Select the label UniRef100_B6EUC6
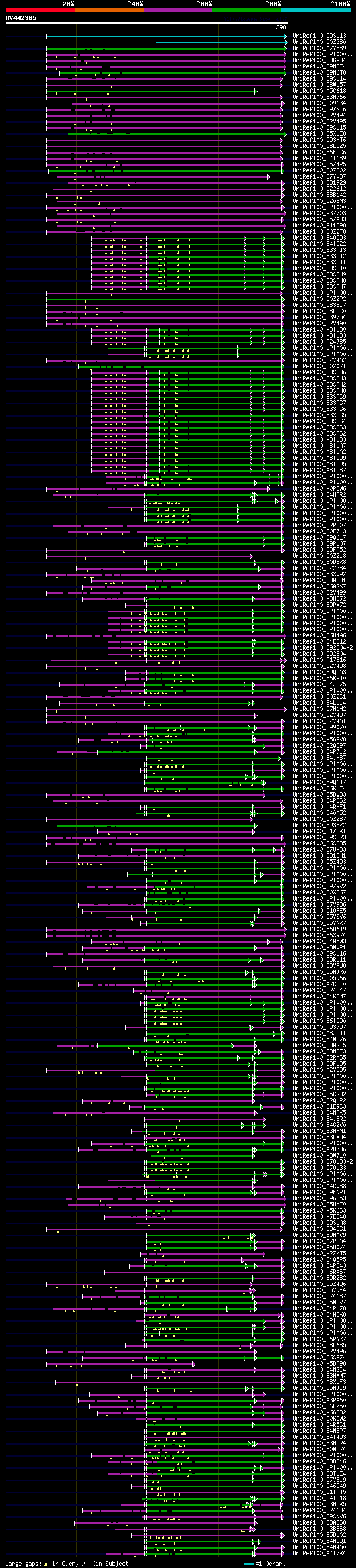 (x=319, y=152)
